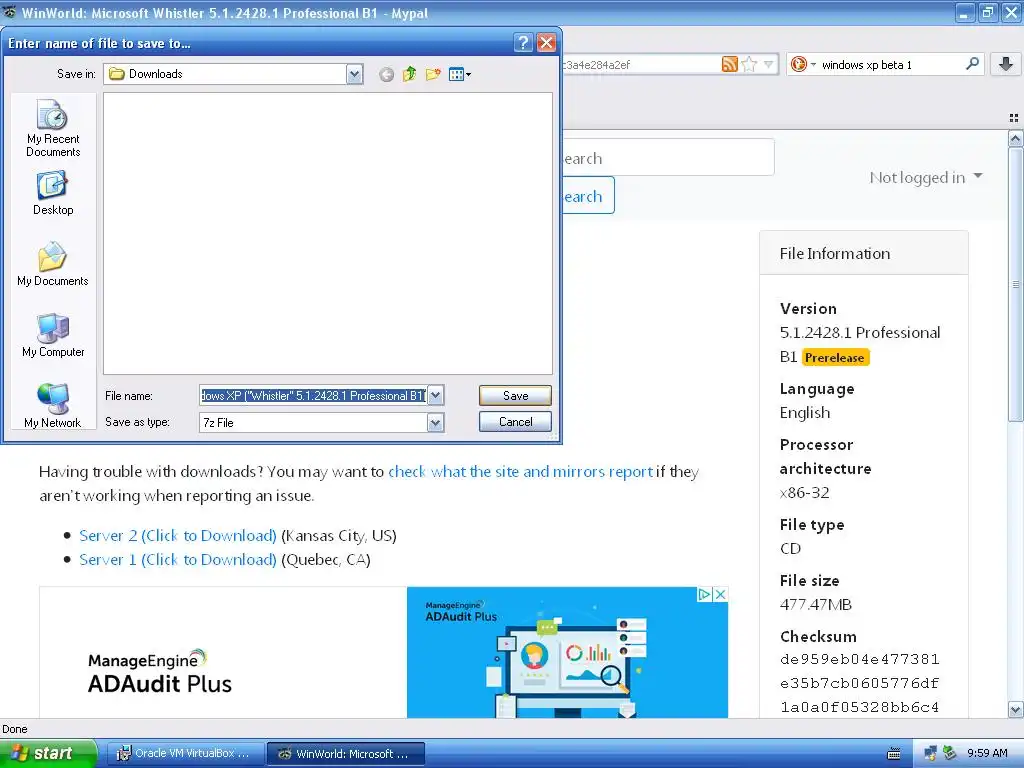The height and width of the screenshot is (768, 1024).
Task: Click the magnifier search icon in browser
Action: [972, 64]
